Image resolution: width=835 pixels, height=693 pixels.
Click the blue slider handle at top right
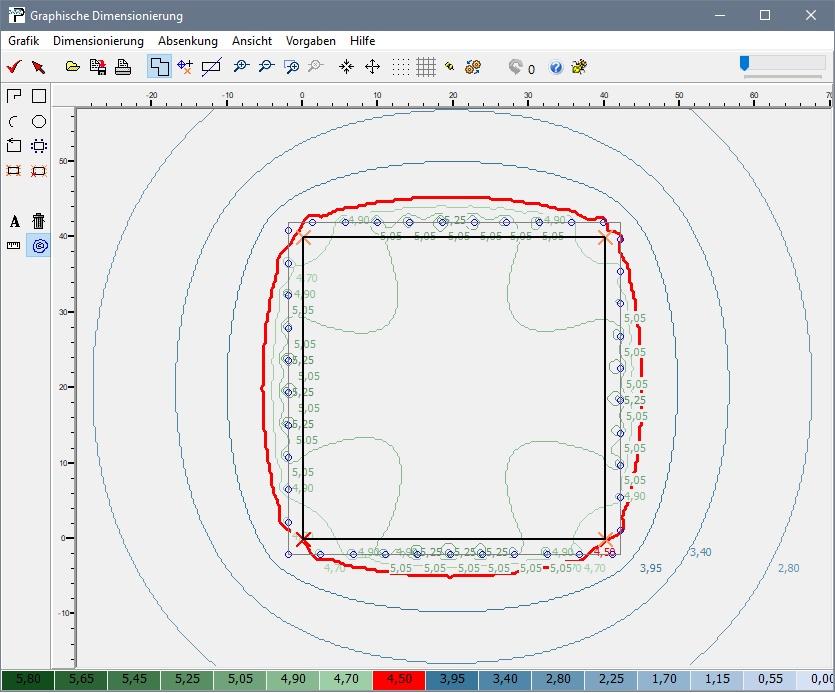[744, 64]
